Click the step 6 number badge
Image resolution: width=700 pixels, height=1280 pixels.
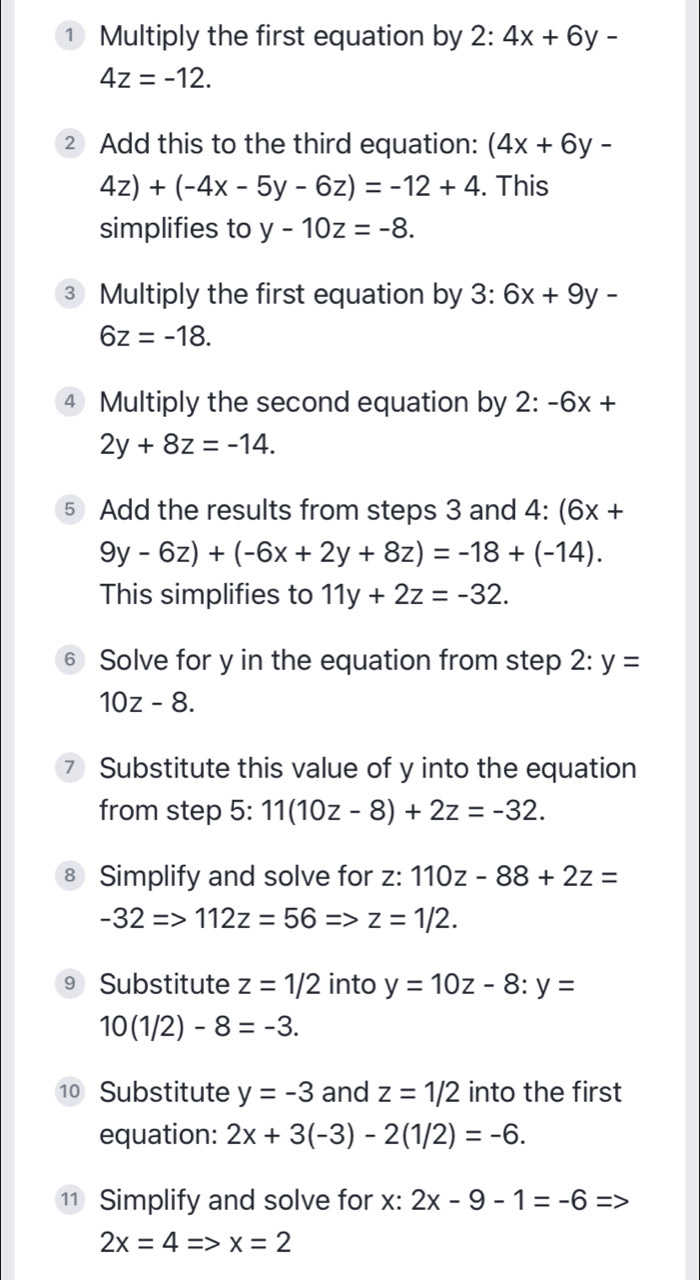coord(70,661)
